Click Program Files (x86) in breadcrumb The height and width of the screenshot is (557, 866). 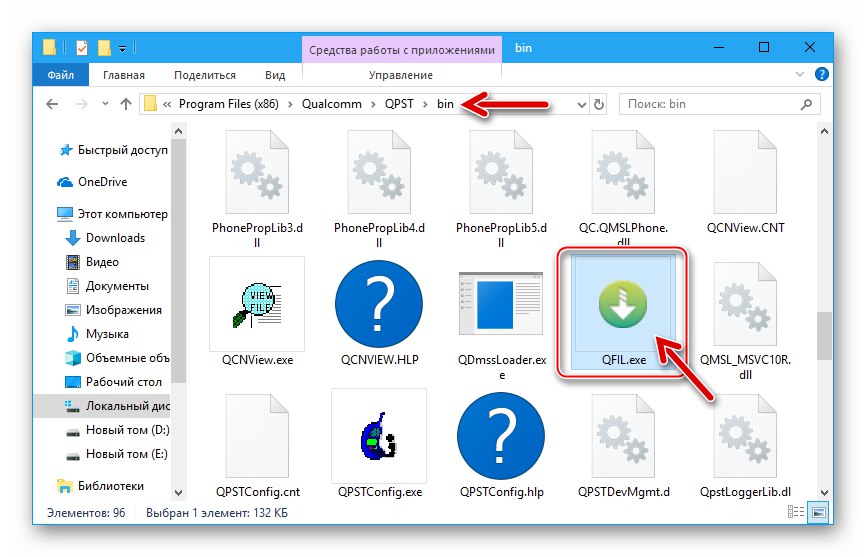229,104
